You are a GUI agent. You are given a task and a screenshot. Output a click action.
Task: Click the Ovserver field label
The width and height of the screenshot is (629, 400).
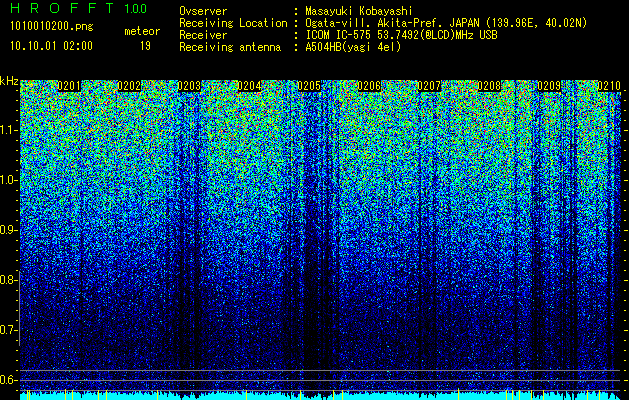pos(203,11)
